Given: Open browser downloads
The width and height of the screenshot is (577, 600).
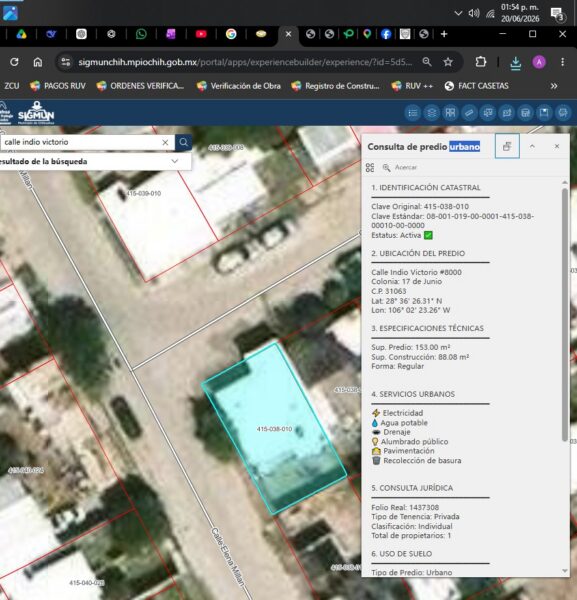Looking at the screenshot, I should pyautogui.click(x=516, y=63).
